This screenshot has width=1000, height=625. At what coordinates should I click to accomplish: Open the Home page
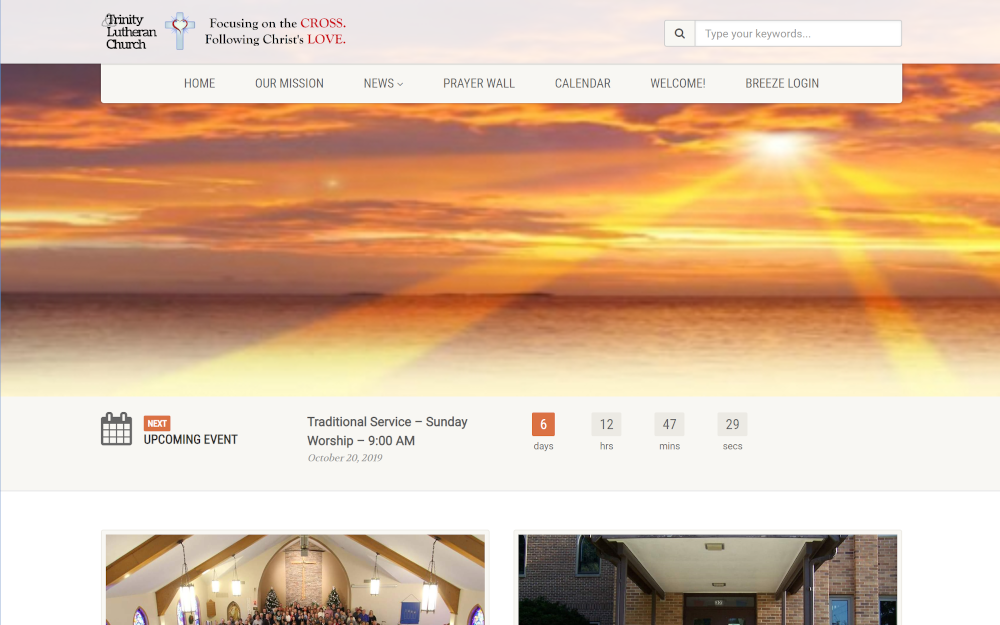[x=199, y=84]
